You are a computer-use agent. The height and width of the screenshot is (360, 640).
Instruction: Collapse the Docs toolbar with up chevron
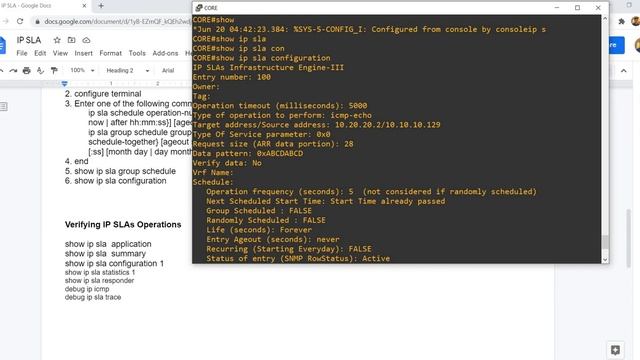pyautogui.click(x=624, y=71)
